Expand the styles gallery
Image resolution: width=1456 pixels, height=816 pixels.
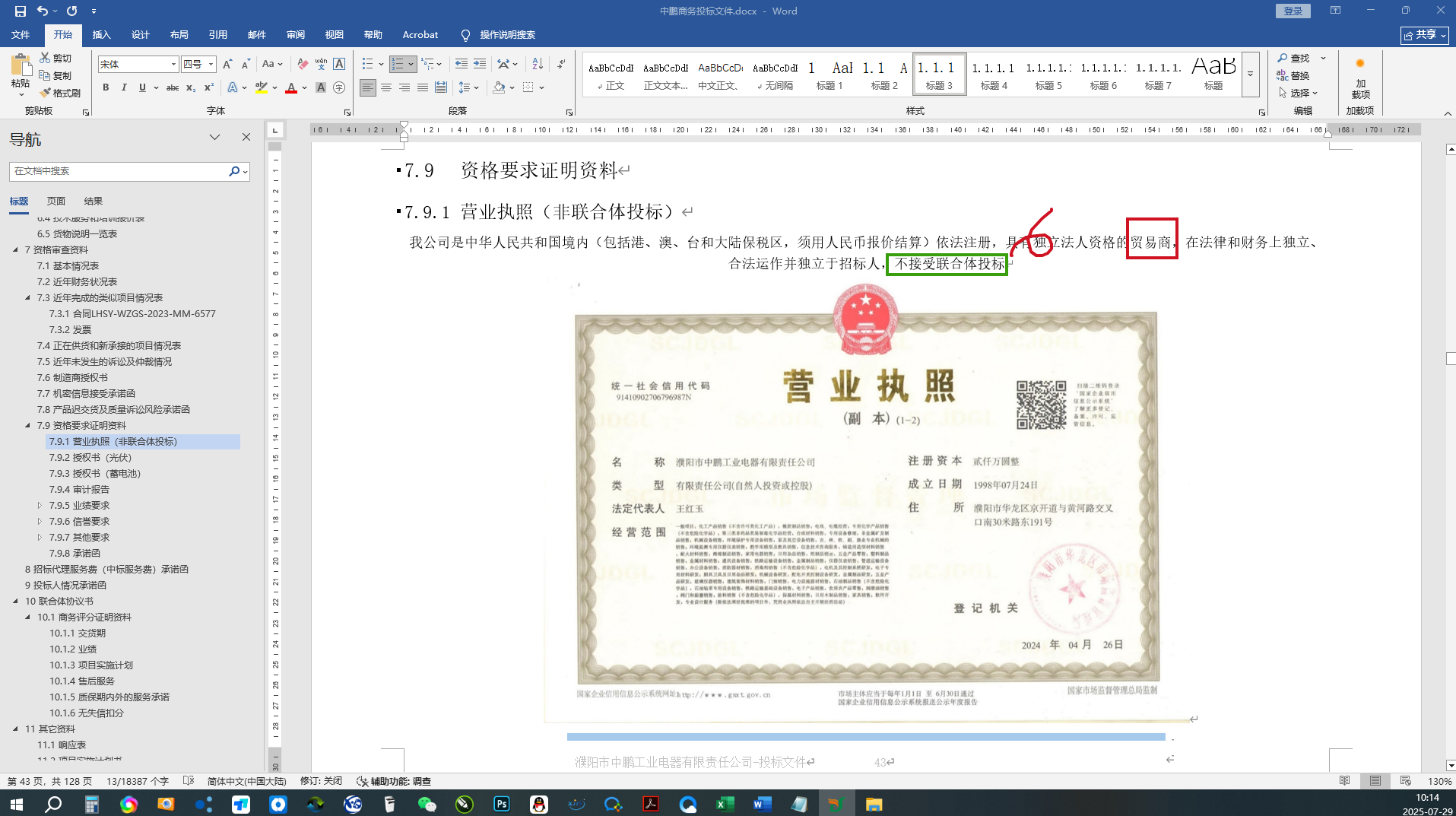click(x=1251, y=75)
